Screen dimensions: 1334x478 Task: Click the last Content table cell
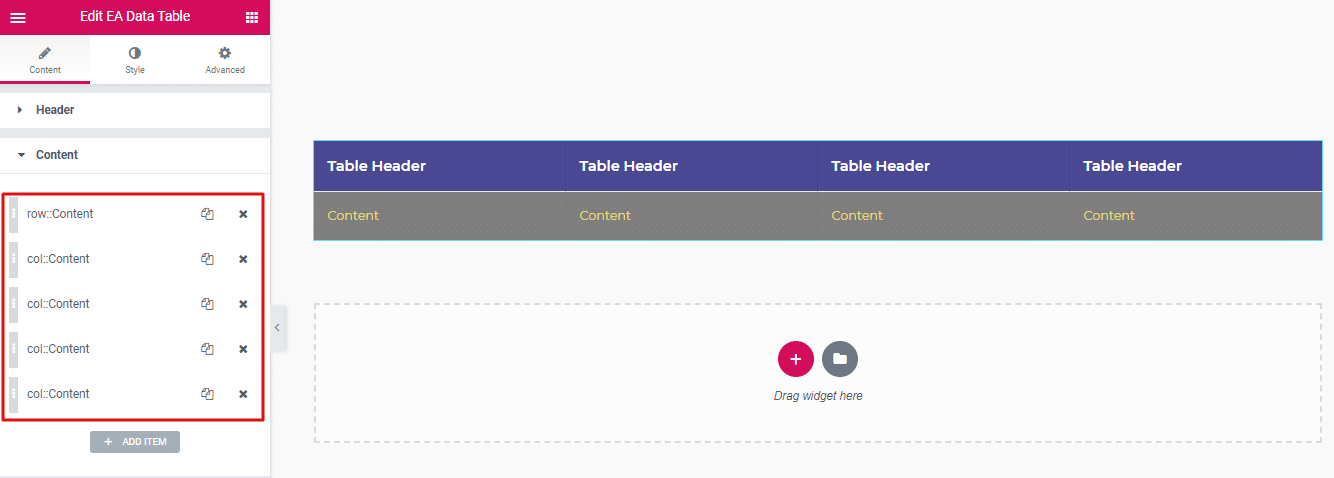tap(1109, 216)
